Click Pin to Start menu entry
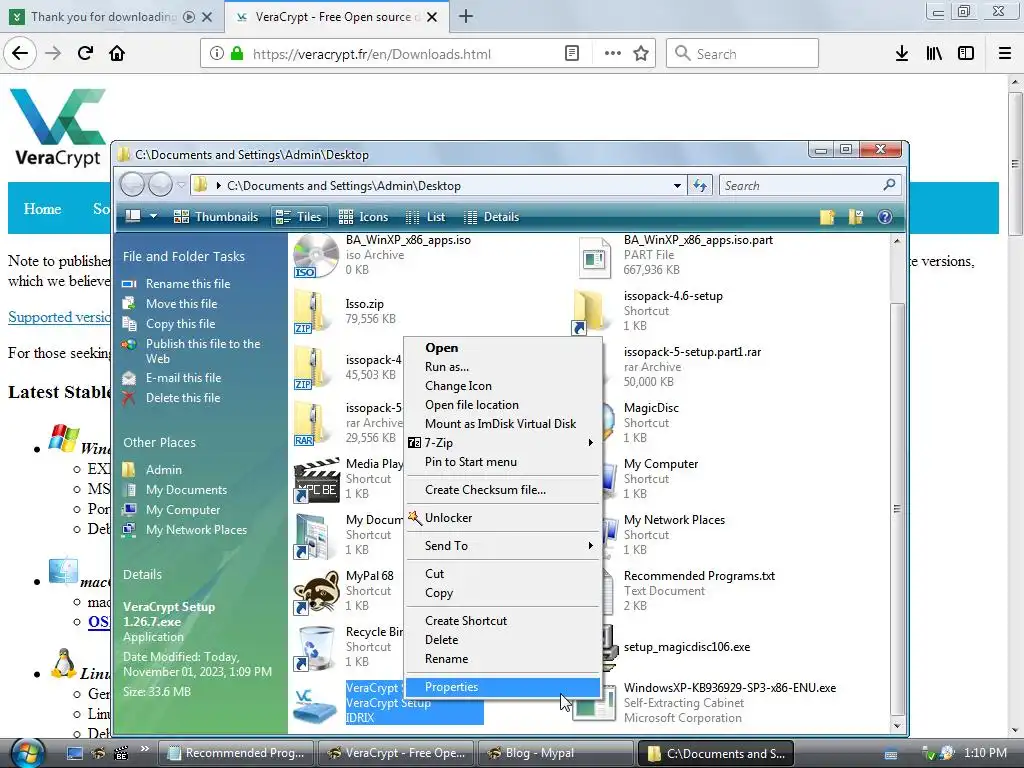The image size is (1024, 768). (502, 462)
